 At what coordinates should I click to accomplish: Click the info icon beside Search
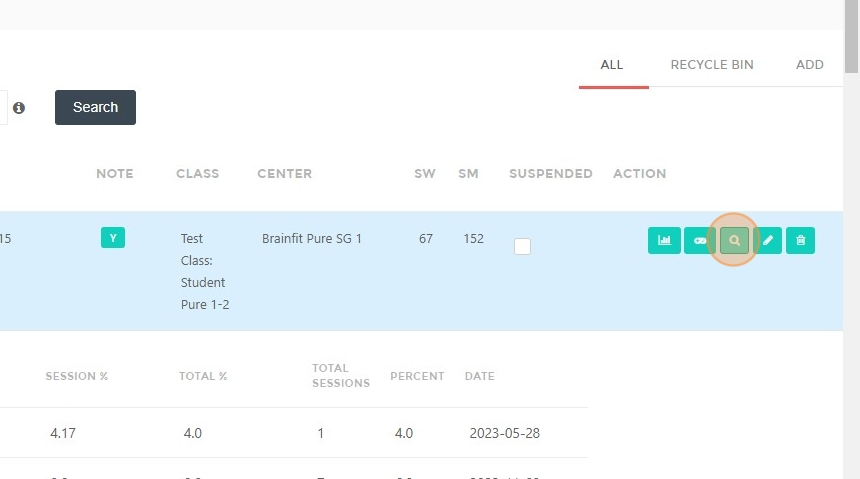click(x=19, y=108)
